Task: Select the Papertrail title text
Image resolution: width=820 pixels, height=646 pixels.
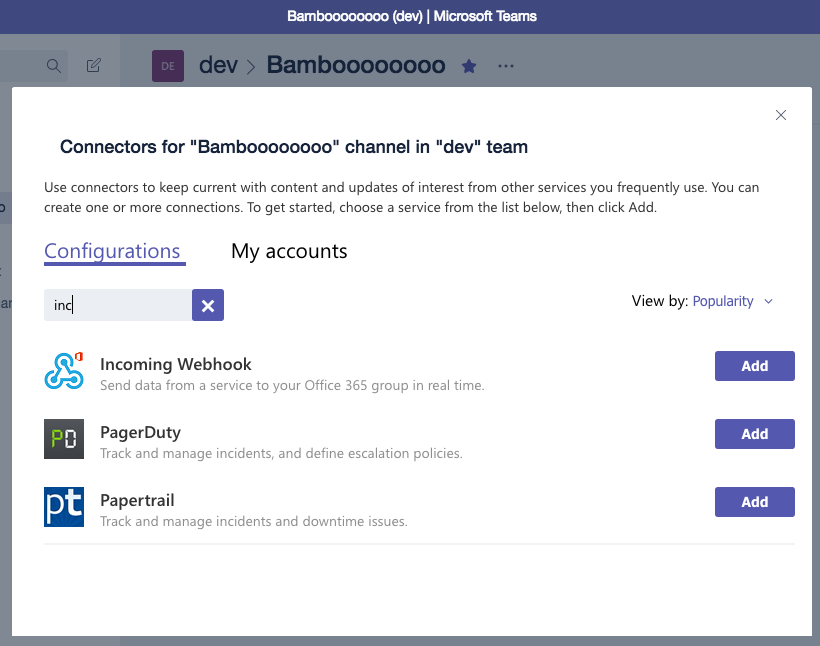Action: pos(137,501)
